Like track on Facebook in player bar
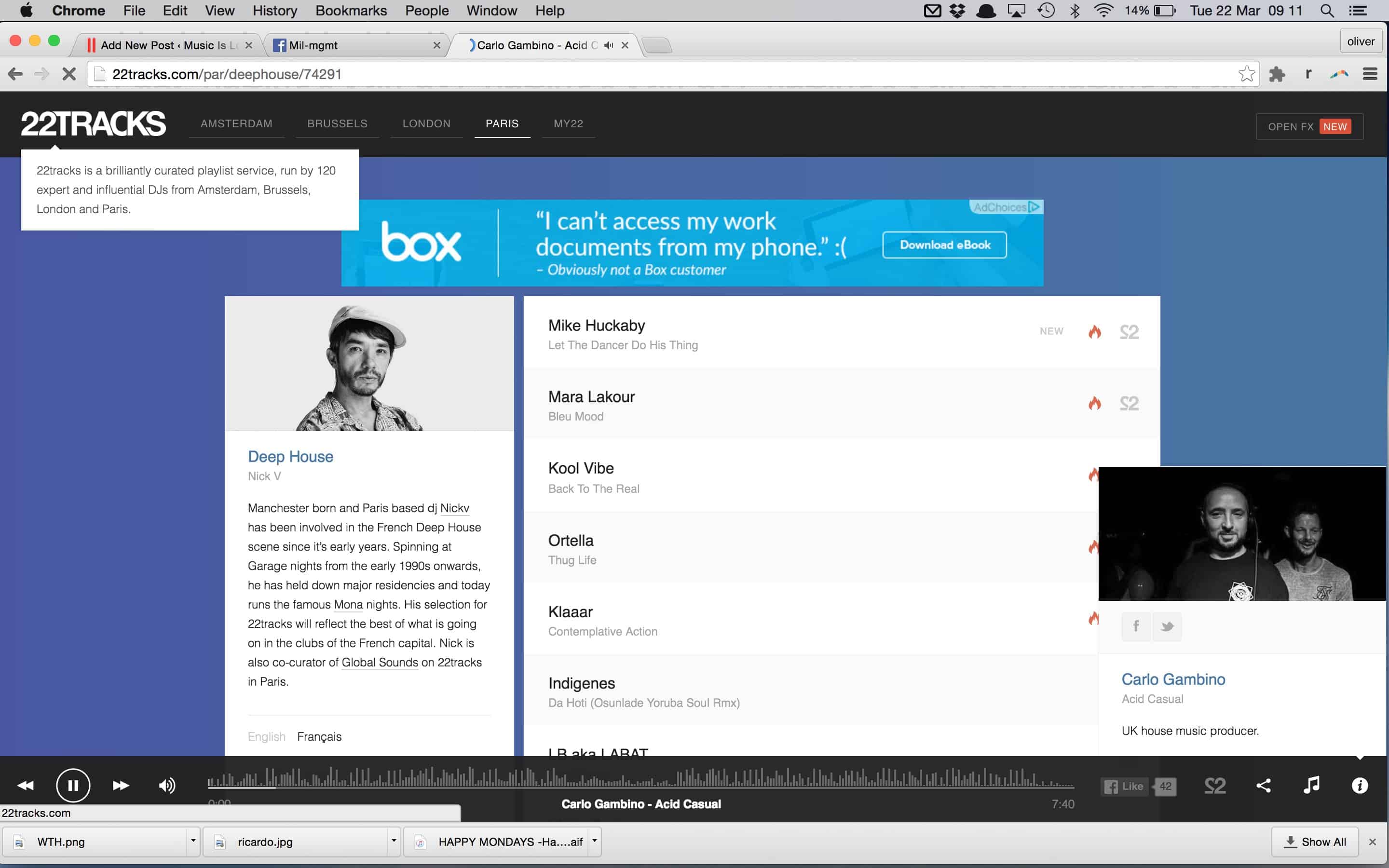This screenshot has height=868, width=1389. (x=1125, y=787)
